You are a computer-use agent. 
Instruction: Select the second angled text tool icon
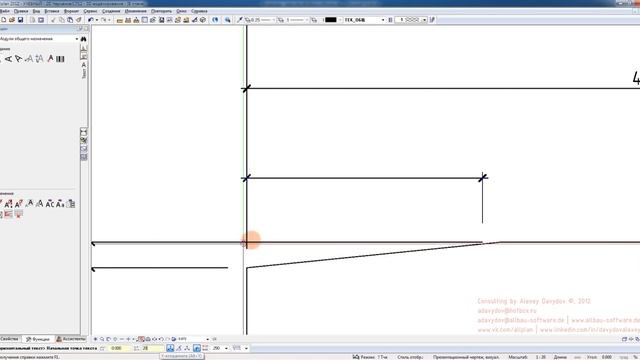point(18,59)
